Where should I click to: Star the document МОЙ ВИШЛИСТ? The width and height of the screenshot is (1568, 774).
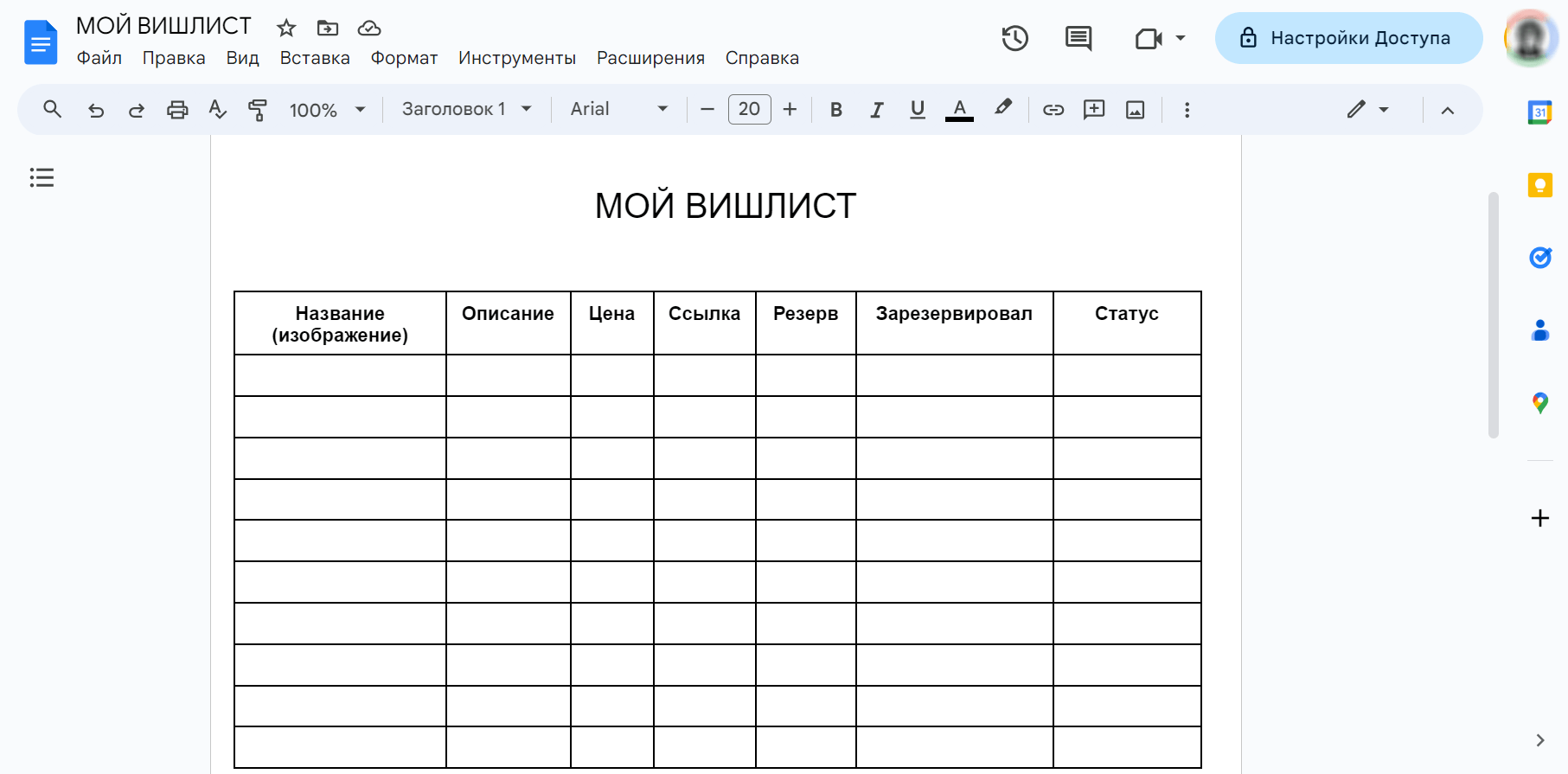(x=286, y=29)
